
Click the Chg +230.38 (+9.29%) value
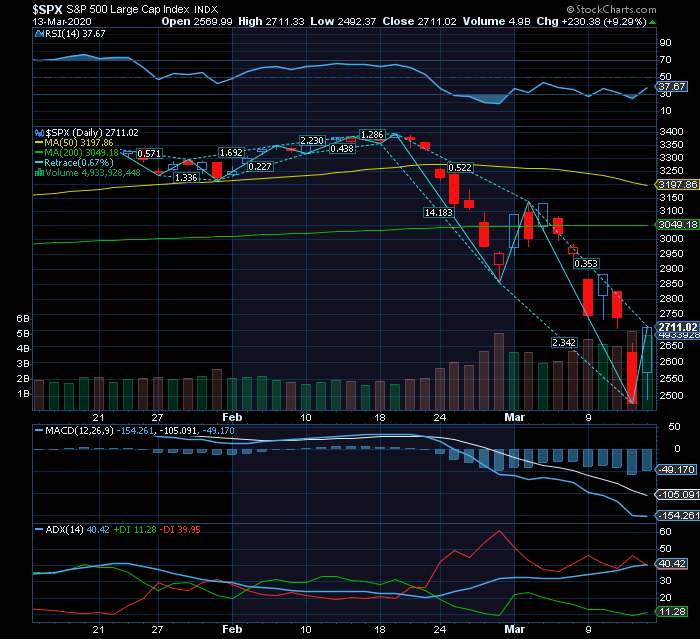(x=592, y=21)
